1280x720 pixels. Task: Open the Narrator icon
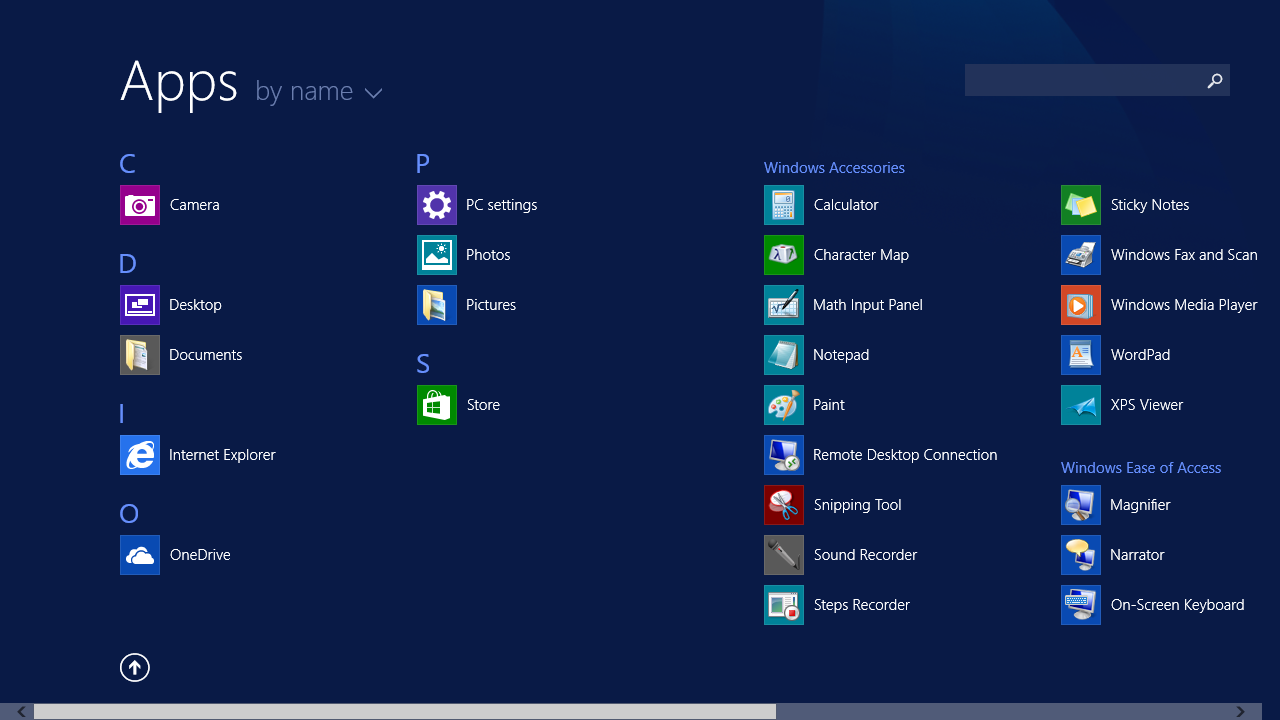pos(1081,555)
